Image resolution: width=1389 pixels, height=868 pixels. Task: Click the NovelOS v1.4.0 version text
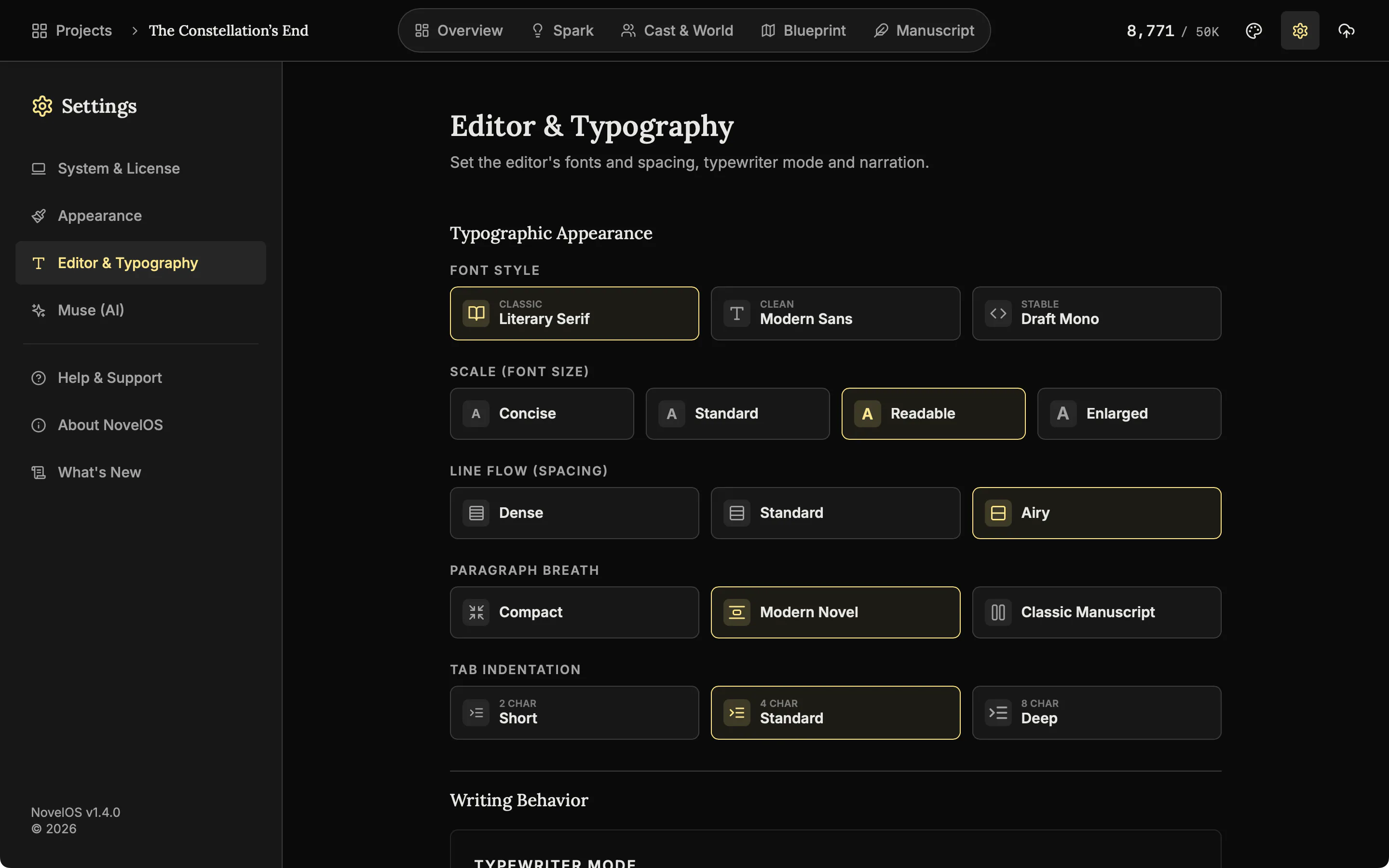click(x=76, y=813)
